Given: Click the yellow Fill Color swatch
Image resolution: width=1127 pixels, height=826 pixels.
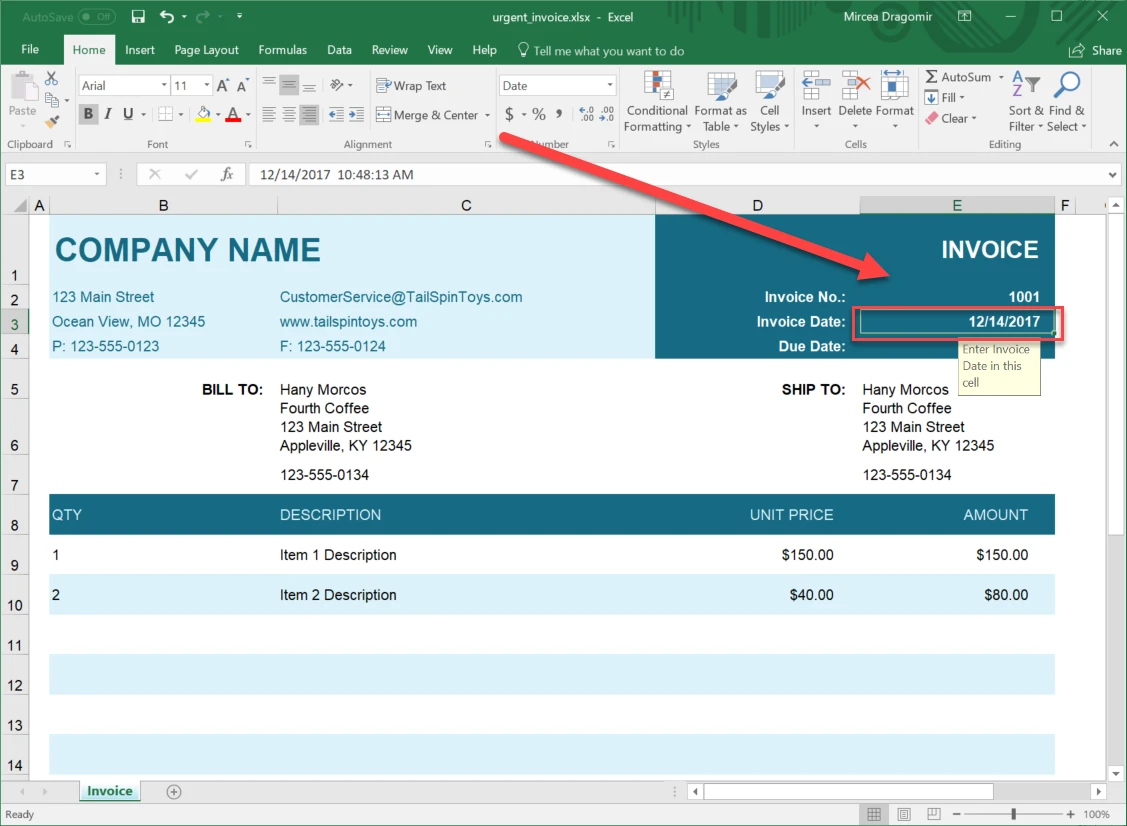Looking at the screenshot, I should [x=203, y=114].
